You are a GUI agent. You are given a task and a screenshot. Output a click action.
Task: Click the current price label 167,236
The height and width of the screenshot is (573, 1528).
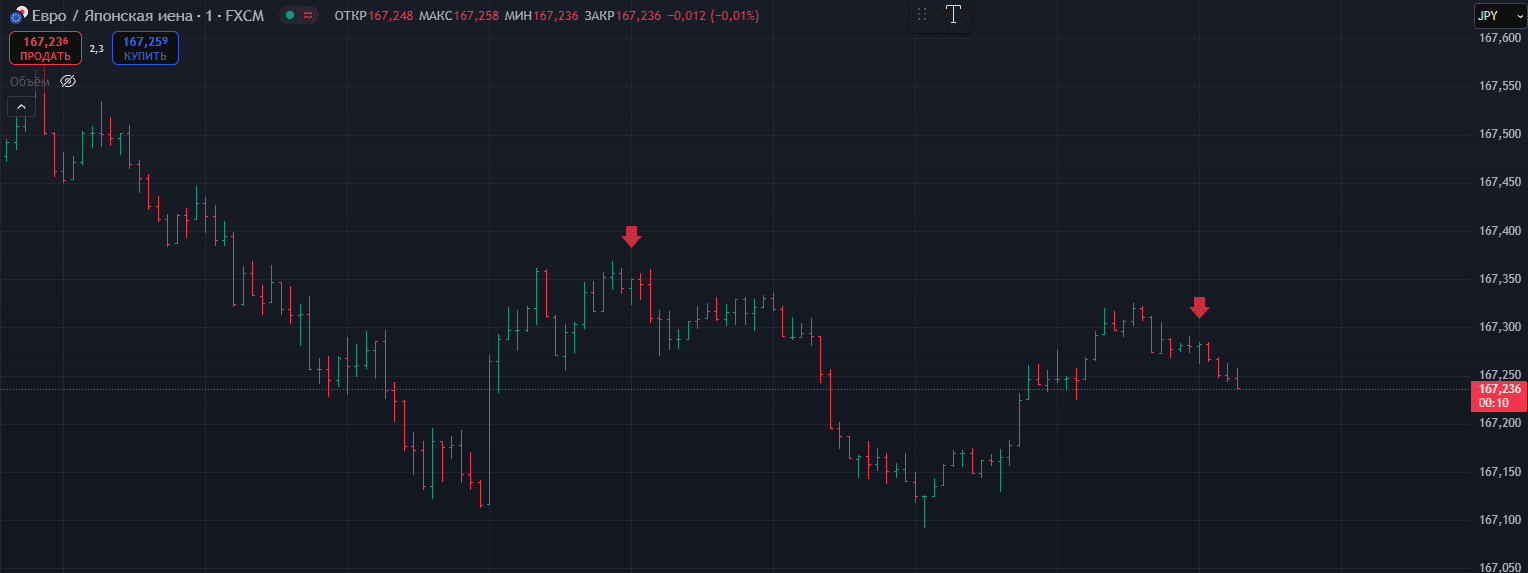(x=1499, y=389)
